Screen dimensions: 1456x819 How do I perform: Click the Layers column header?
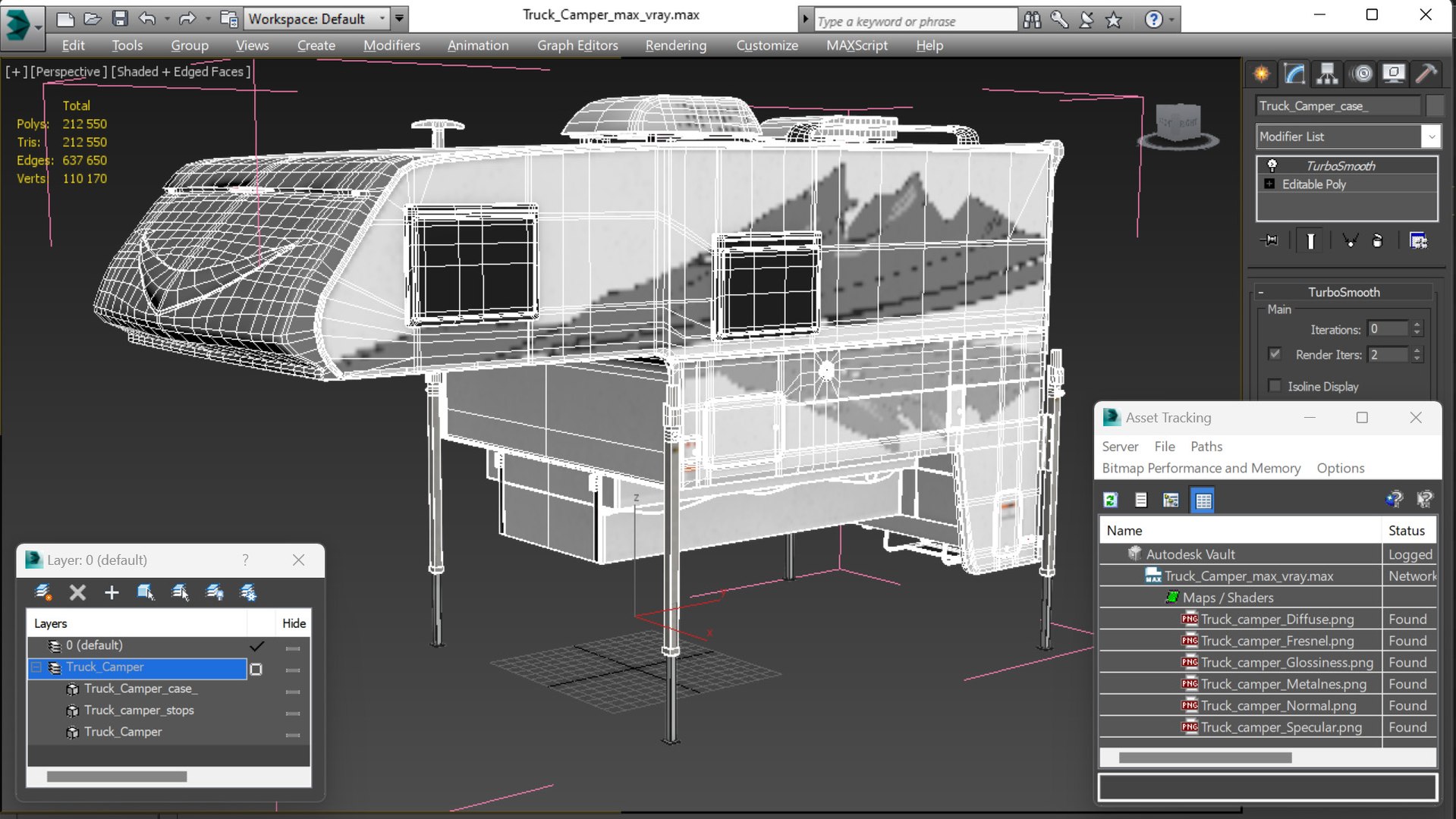(x=137, y=623)
